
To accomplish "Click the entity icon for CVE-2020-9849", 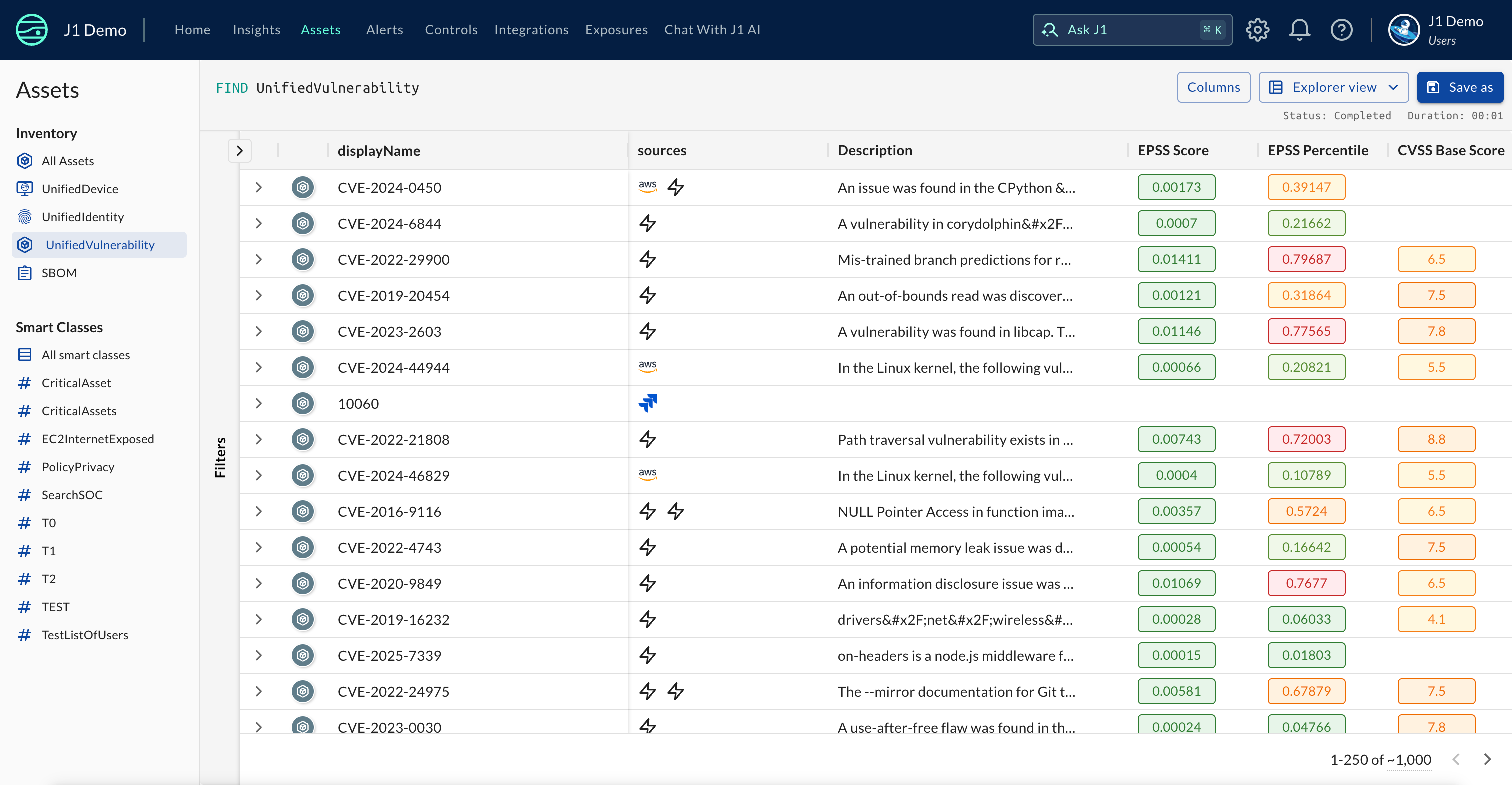I will coord(303,583).
